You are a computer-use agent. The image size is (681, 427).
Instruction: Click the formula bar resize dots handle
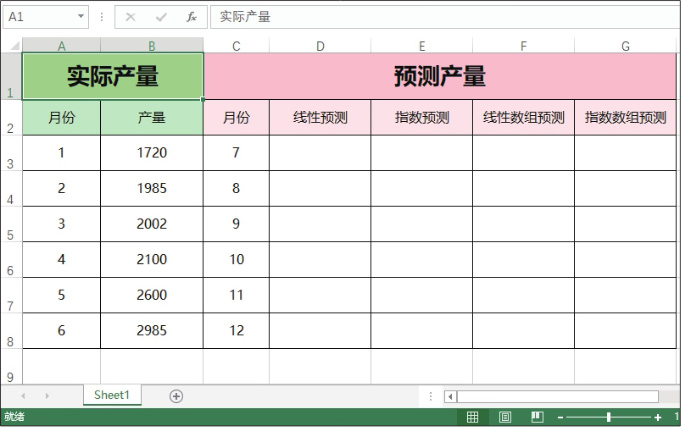tap(102, 17)
